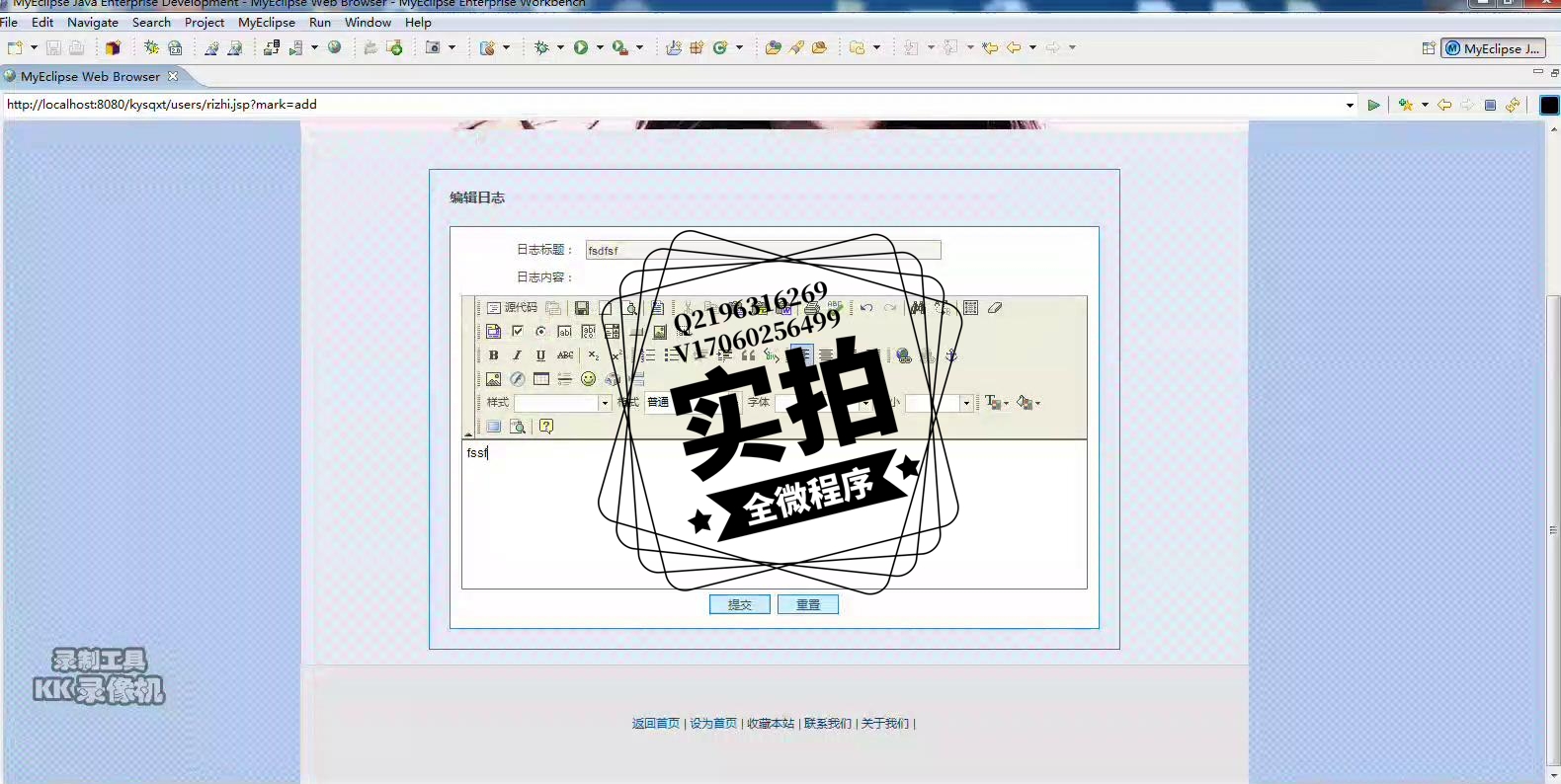Insert a page break

click(636, 379)
